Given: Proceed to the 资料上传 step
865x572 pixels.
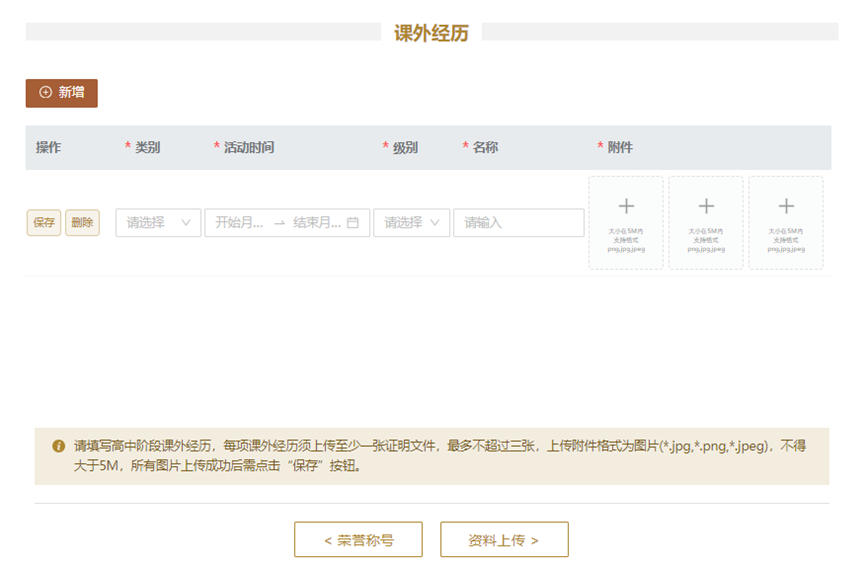Looking at the screenshot, I should 504,540.
